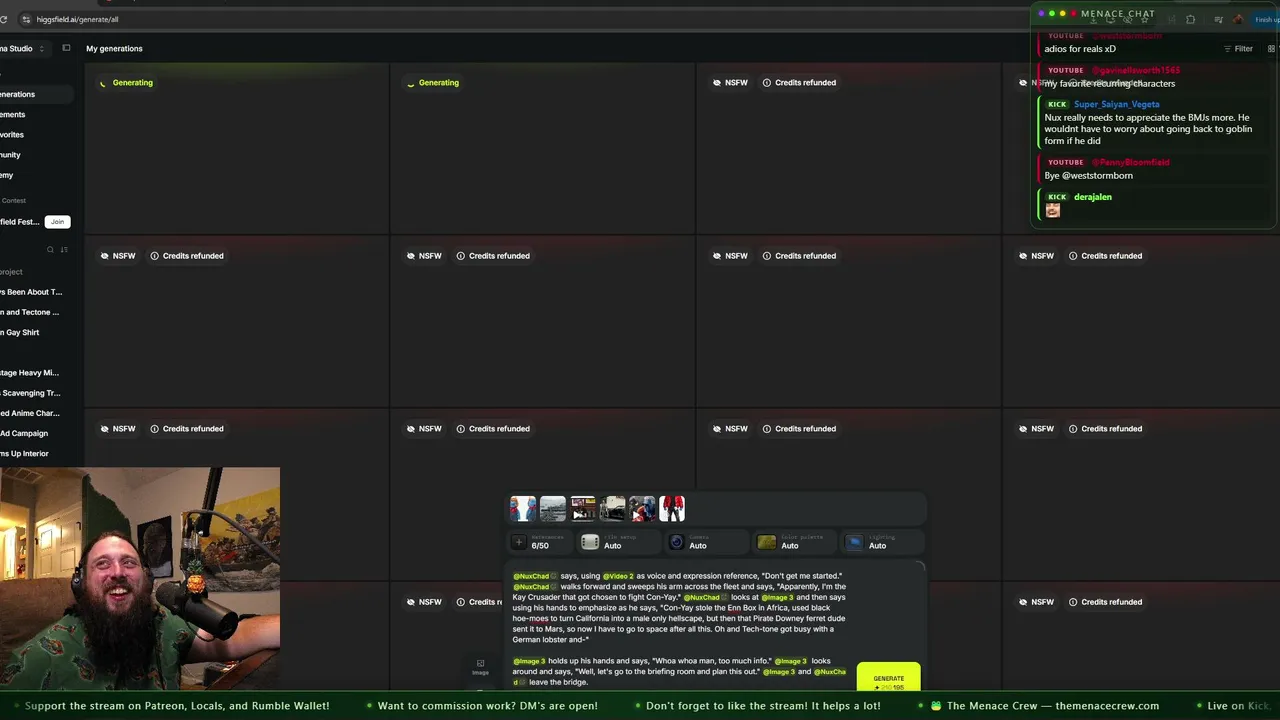
Task: Open the Lighting Auto selector
Action: (883, 542)
